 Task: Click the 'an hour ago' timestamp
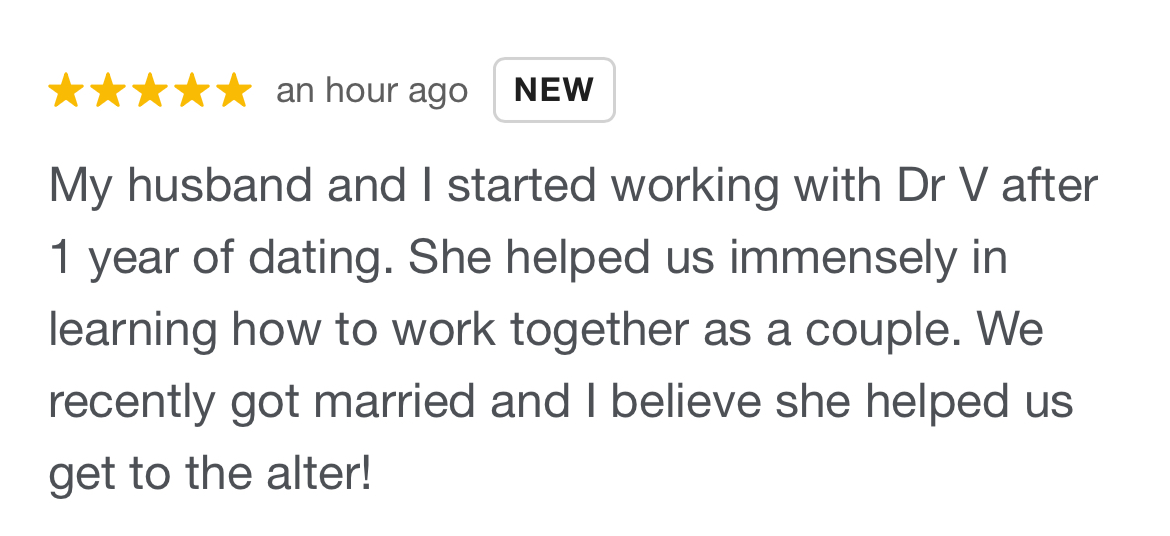[x=372, y=92]
